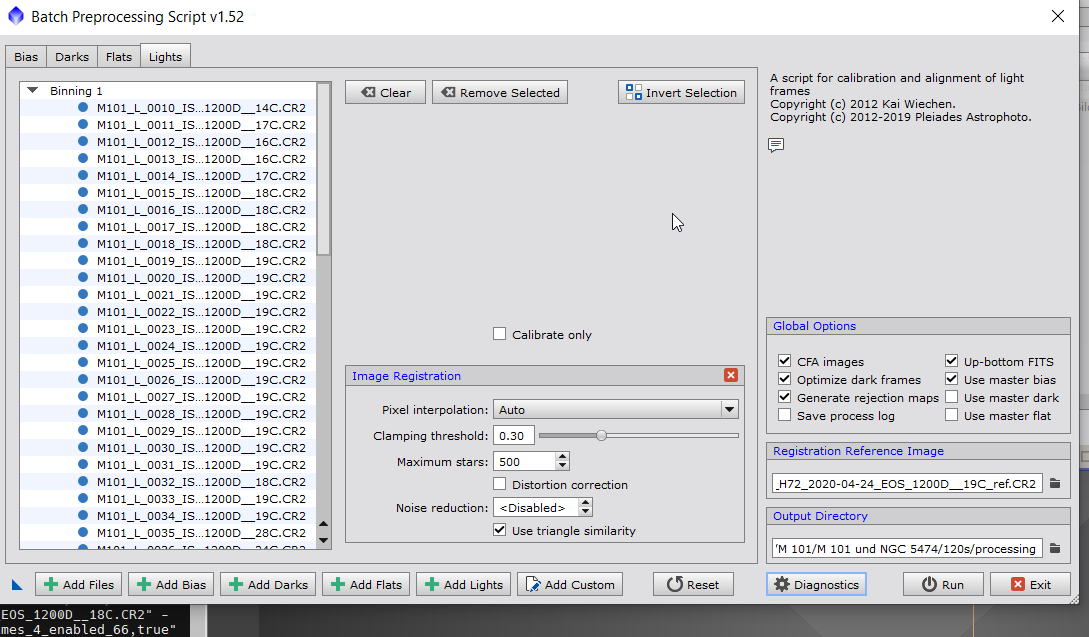The width and height of the screenshot is (1089, 637).
Task: Click the blue triangle new instance icon
Action: pos(17,585)
